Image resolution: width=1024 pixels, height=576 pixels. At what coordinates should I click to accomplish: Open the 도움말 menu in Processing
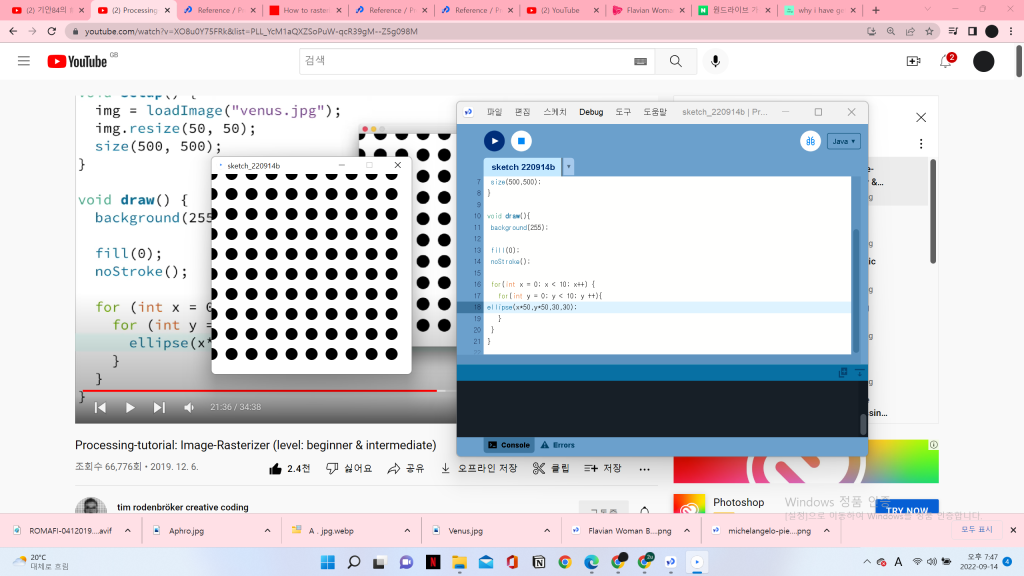(x=655, y=112)
